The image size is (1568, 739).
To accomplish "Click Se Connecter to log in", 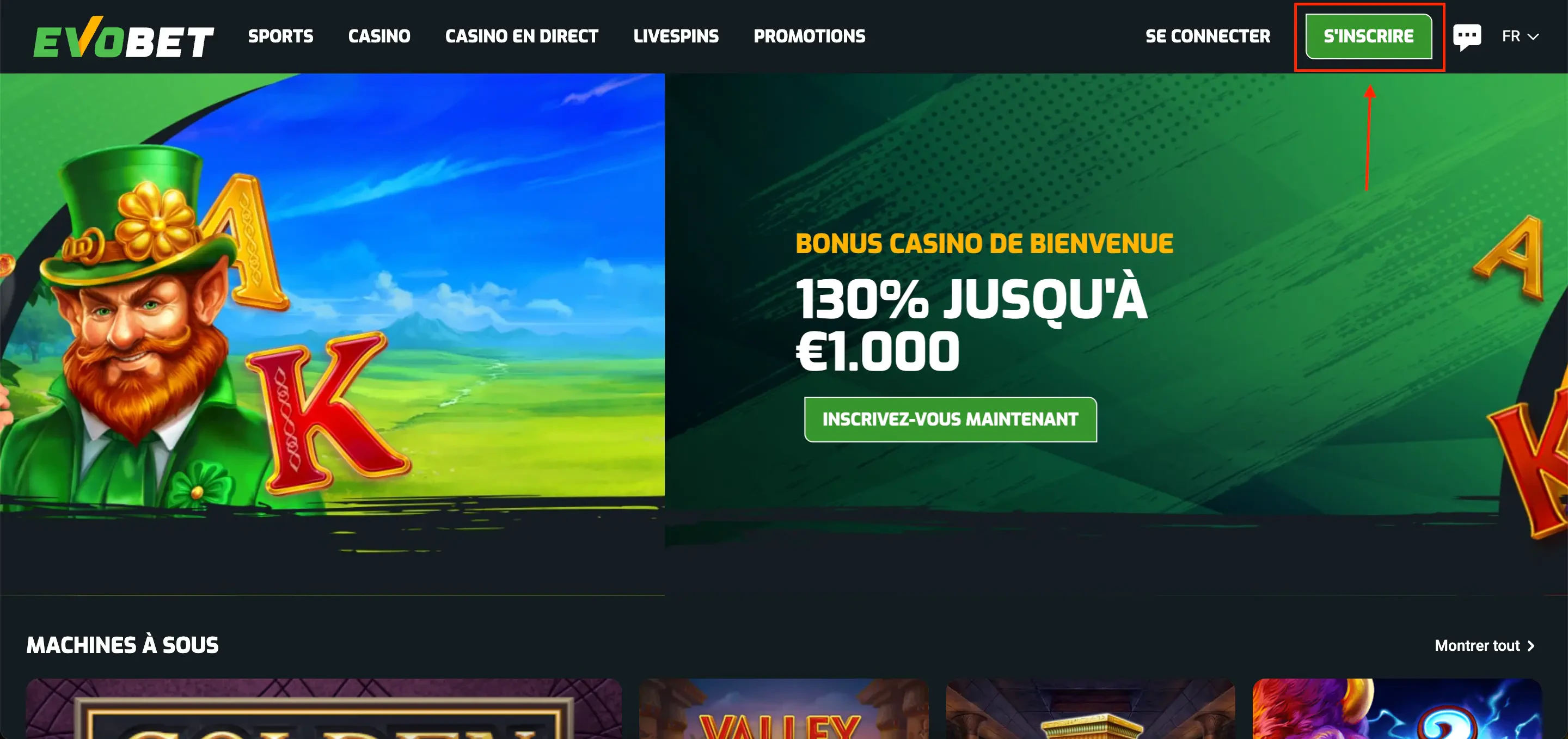I will pyautogui.click(x=1208, y=36).
